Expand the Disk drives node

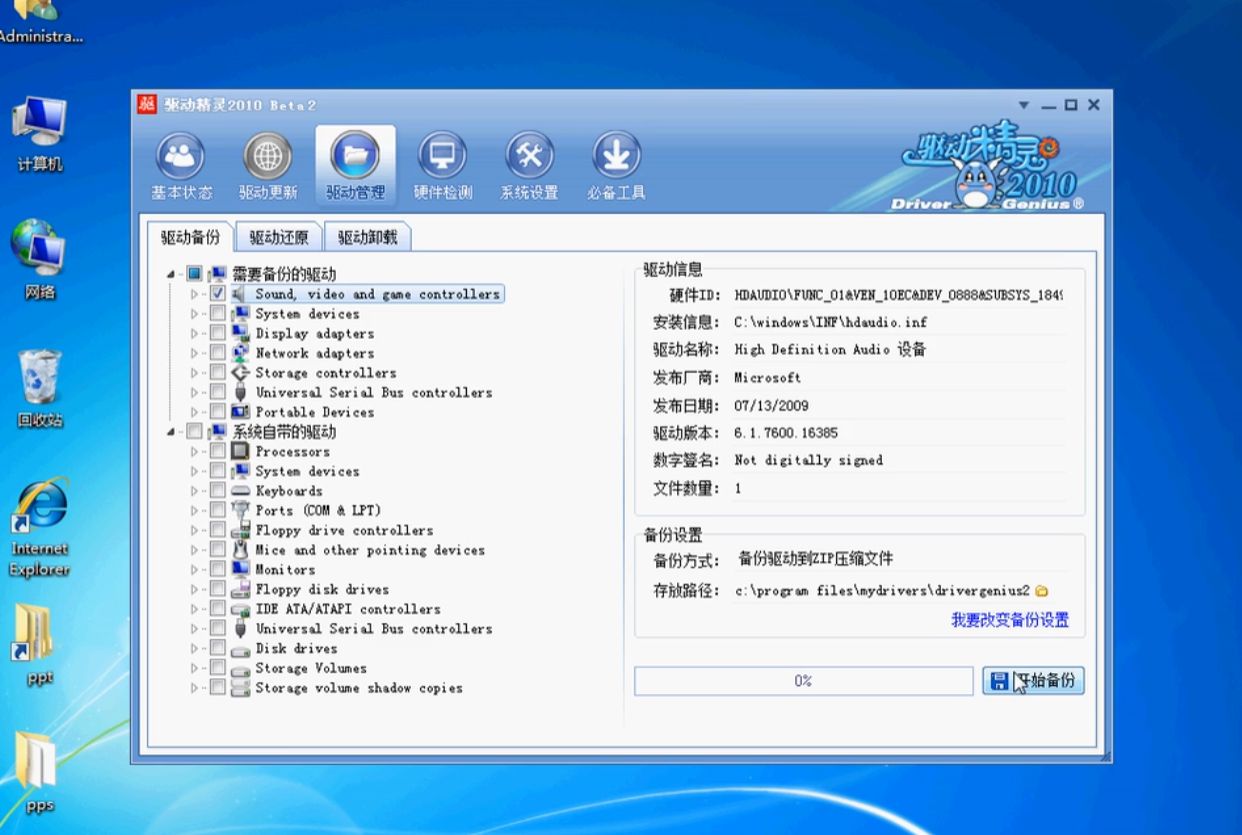[195, 648]
